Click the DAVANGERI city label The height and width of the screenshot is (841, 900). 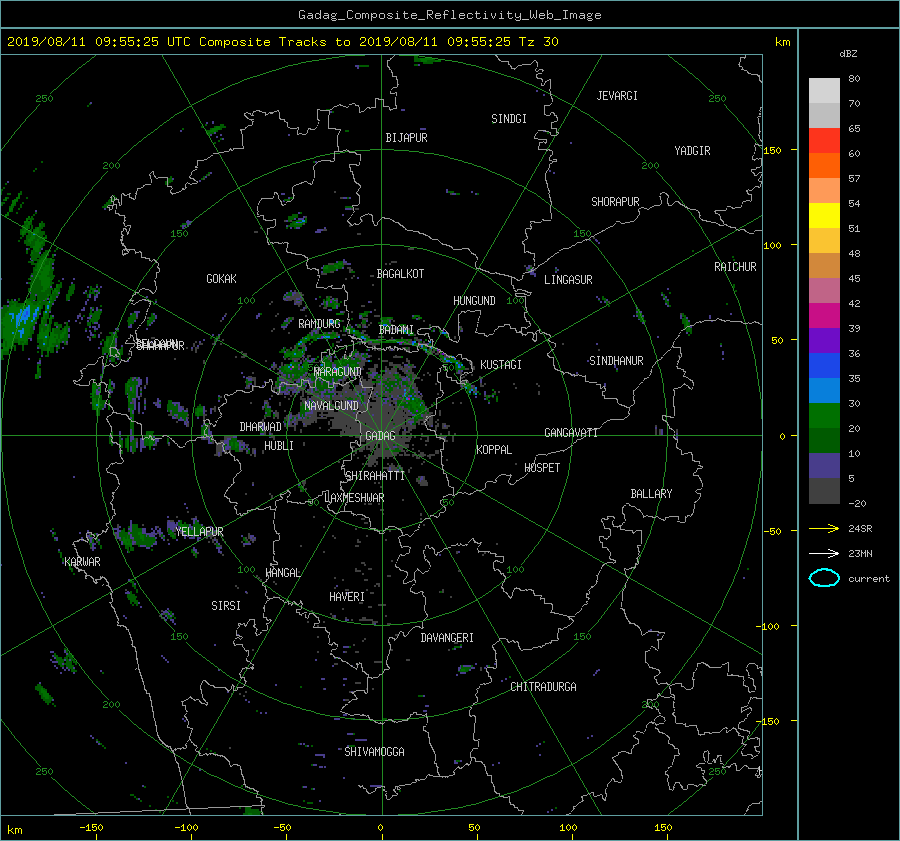(x=447, y=638)
